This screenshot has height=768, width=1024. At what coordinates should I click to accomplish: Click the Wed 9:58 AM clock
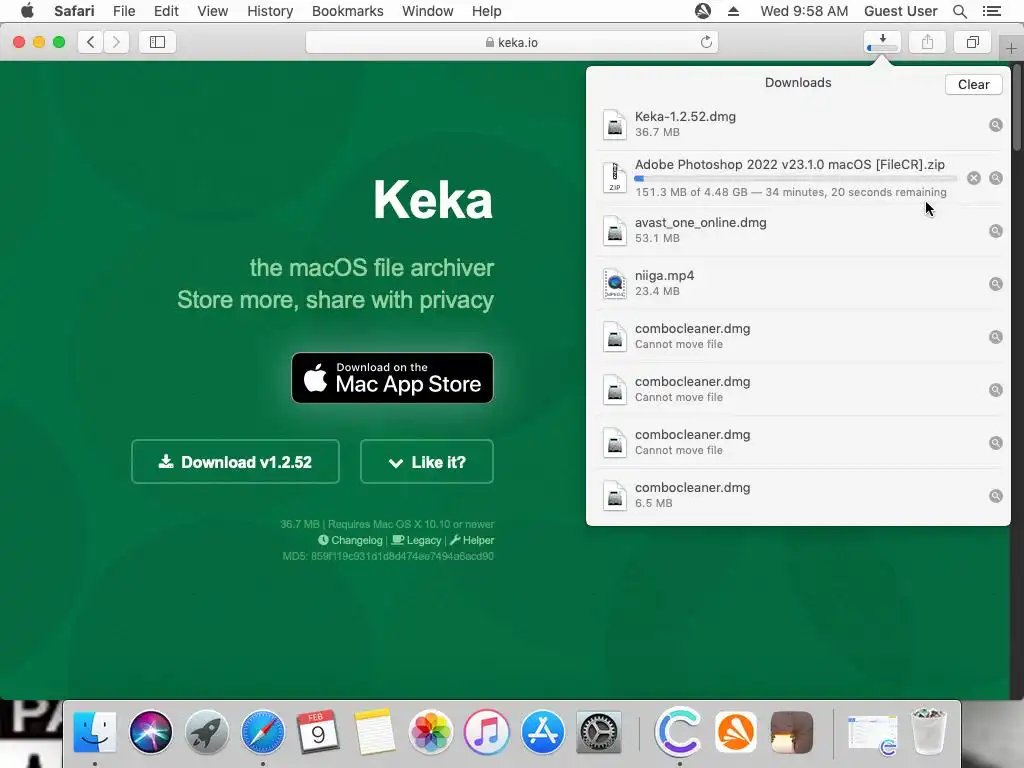coord(804,11)
